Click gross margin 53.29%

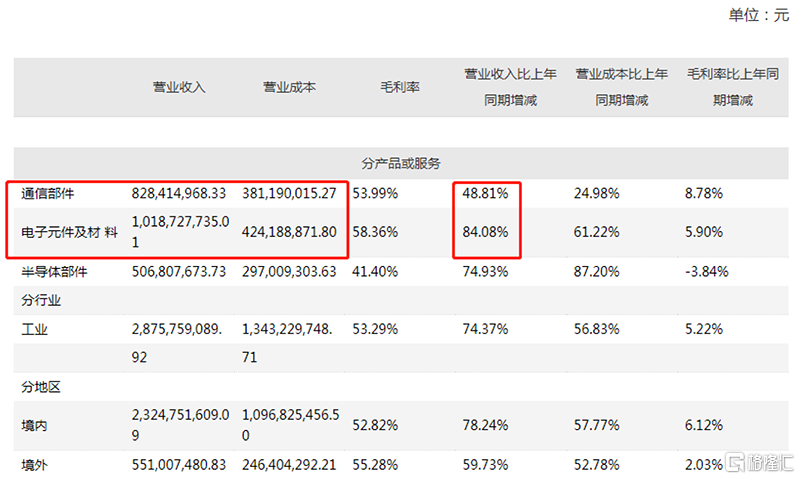375,329
